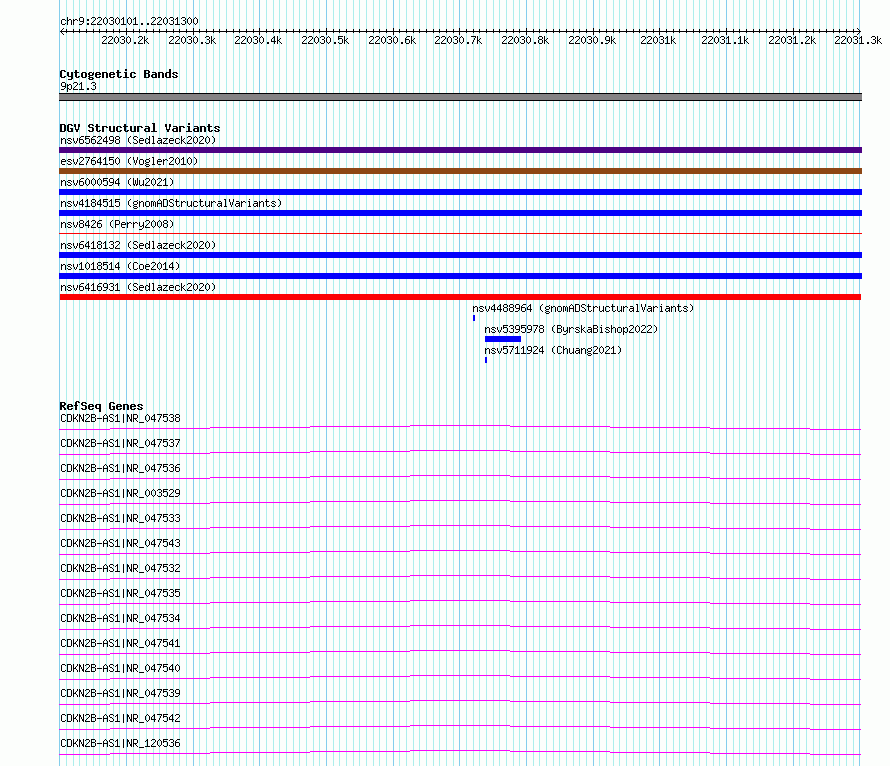Click the small blue nsv4488964 variant marker
890x766 pixels.
pos(474,318)
